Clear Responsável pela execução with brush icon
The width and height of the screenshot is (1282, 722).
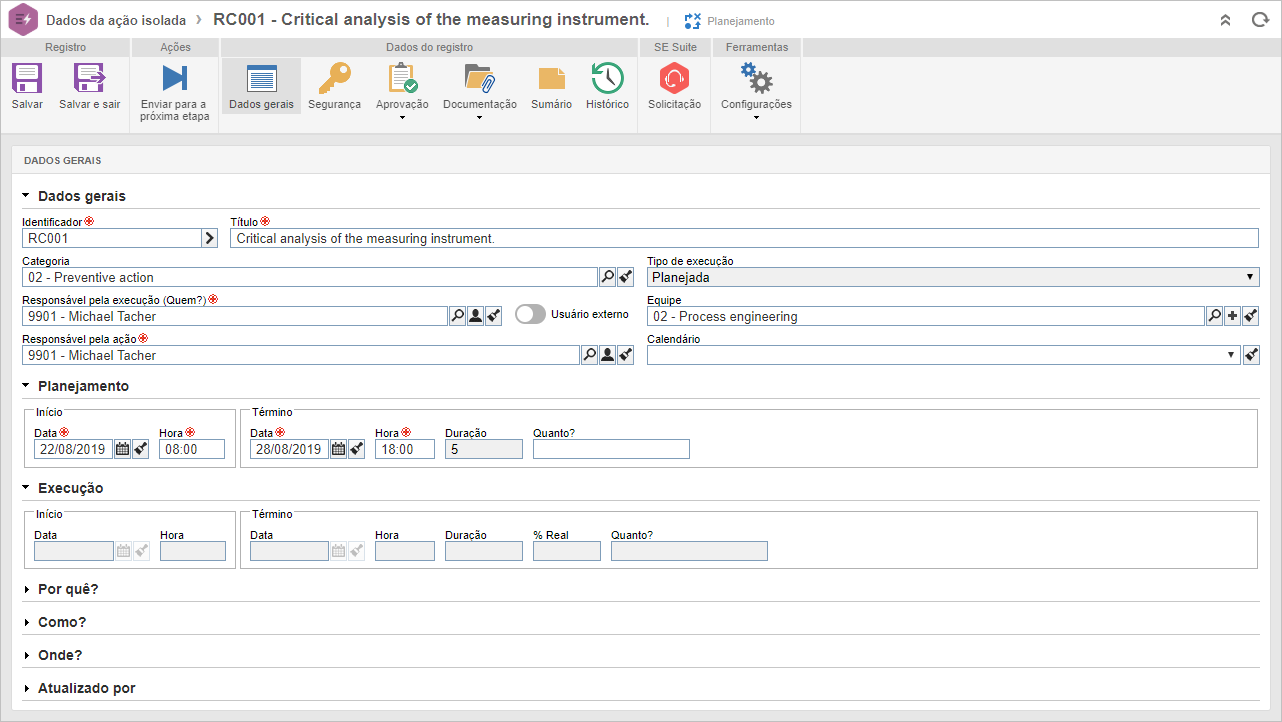pyautogui.click(x=493, y=316)
